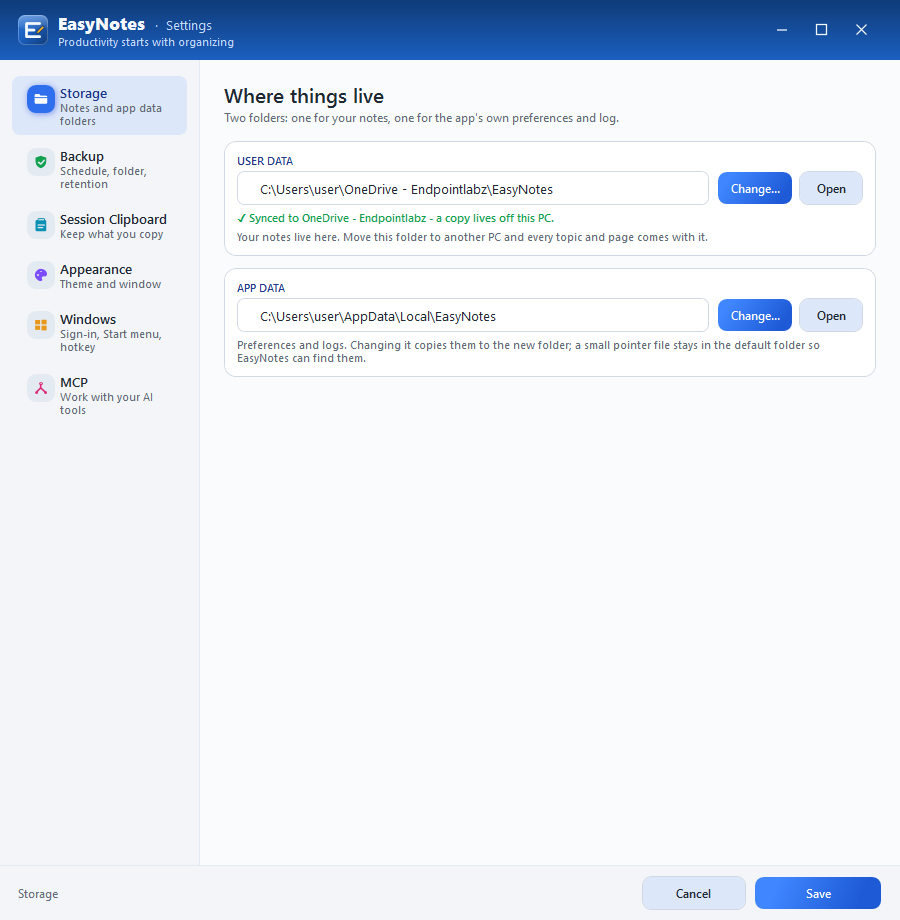Maximize the EasyNotes Settings window
The height and width of the screenshot is (920, 900).
(821, 29)
